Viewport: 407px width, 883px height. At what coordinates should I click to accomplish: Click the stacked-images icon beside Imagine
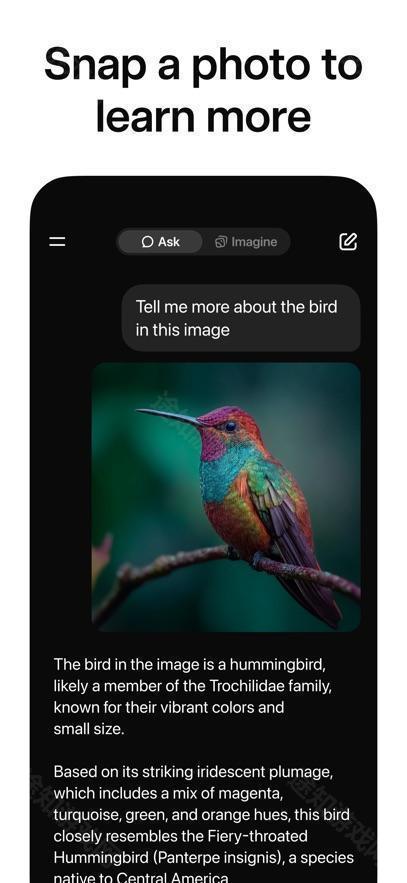221,242
